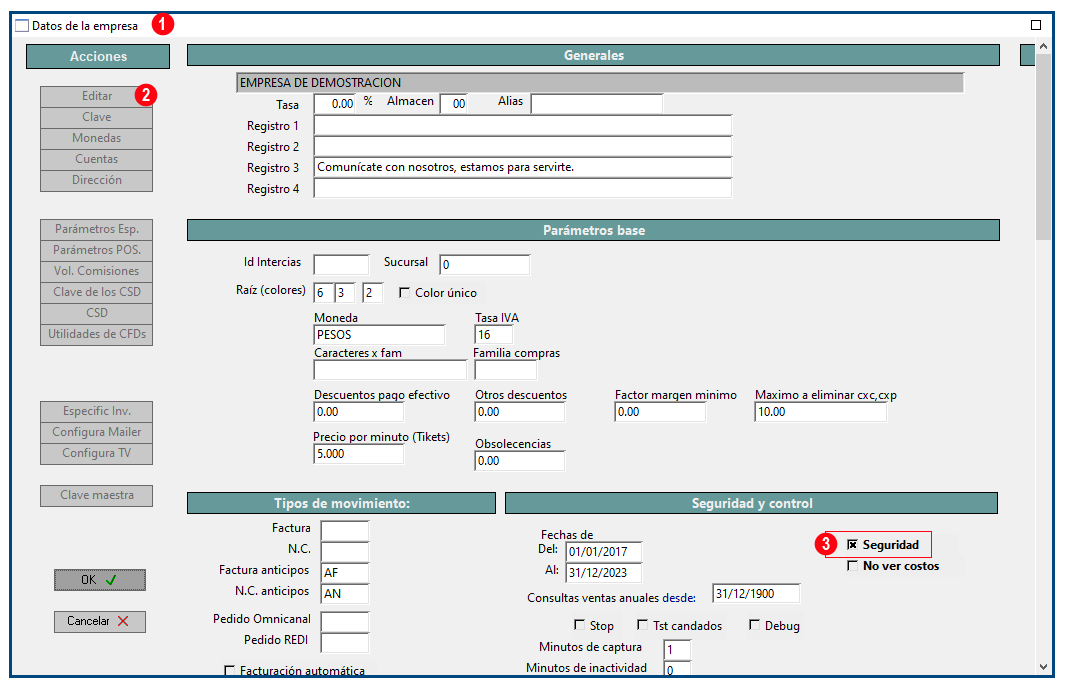Click the Especific Inv. button

pyautogui.click(x=96, y=411)
